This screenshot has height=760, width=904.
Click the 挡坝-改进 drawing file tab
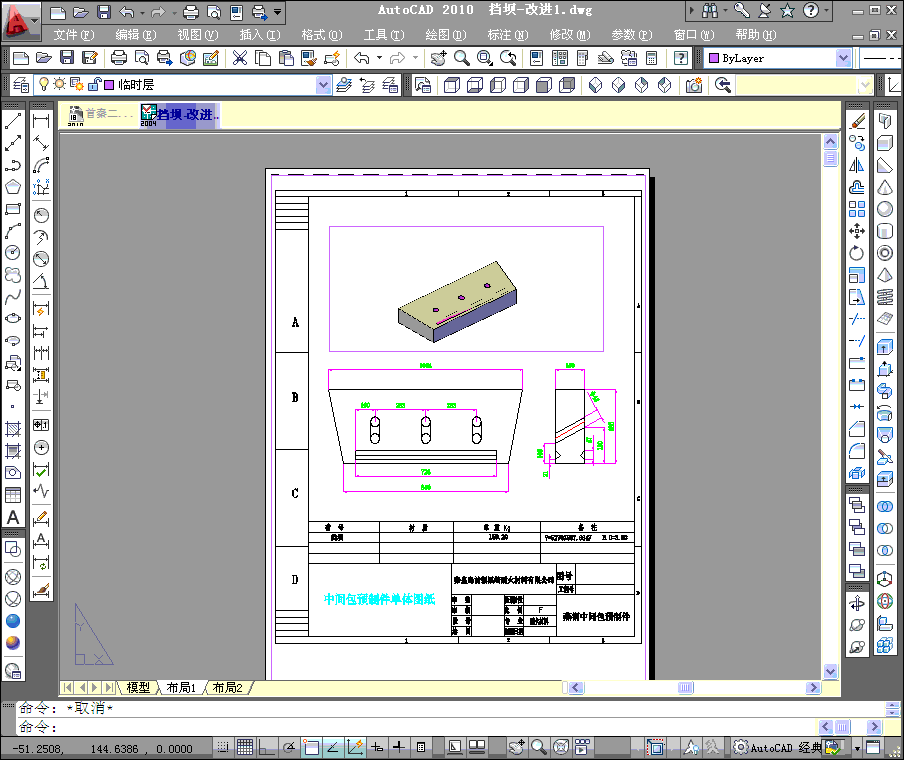coord(180,114)
